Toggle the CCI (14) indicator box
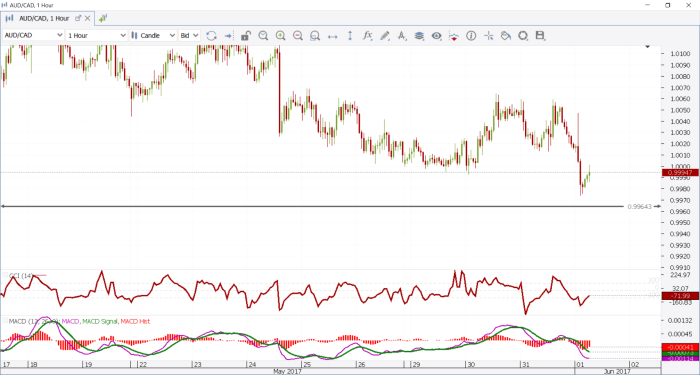This screenshot has height=375, width=700. coord(5,275)
